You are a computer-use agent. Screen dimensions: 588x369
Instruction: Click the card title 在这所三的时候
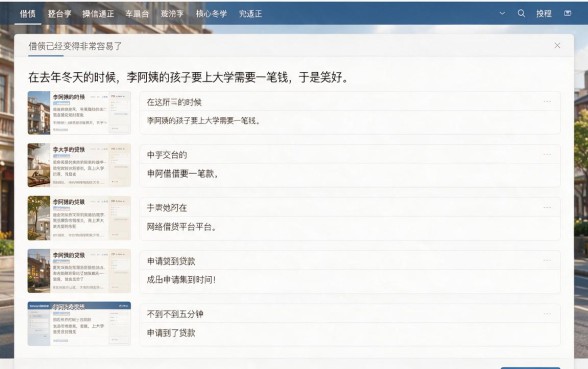click(x=174, y=102)
